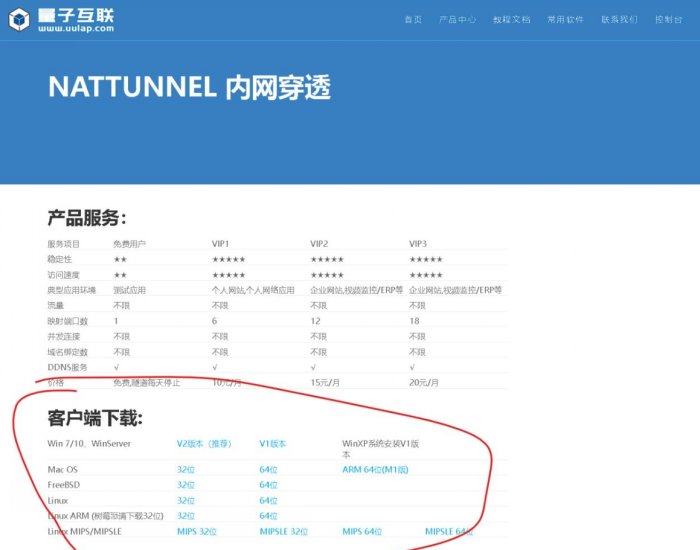This screenshot has width=700, height=550.
Task: Download the Mac OS 32位 client
Action: (x=186, y=470)
